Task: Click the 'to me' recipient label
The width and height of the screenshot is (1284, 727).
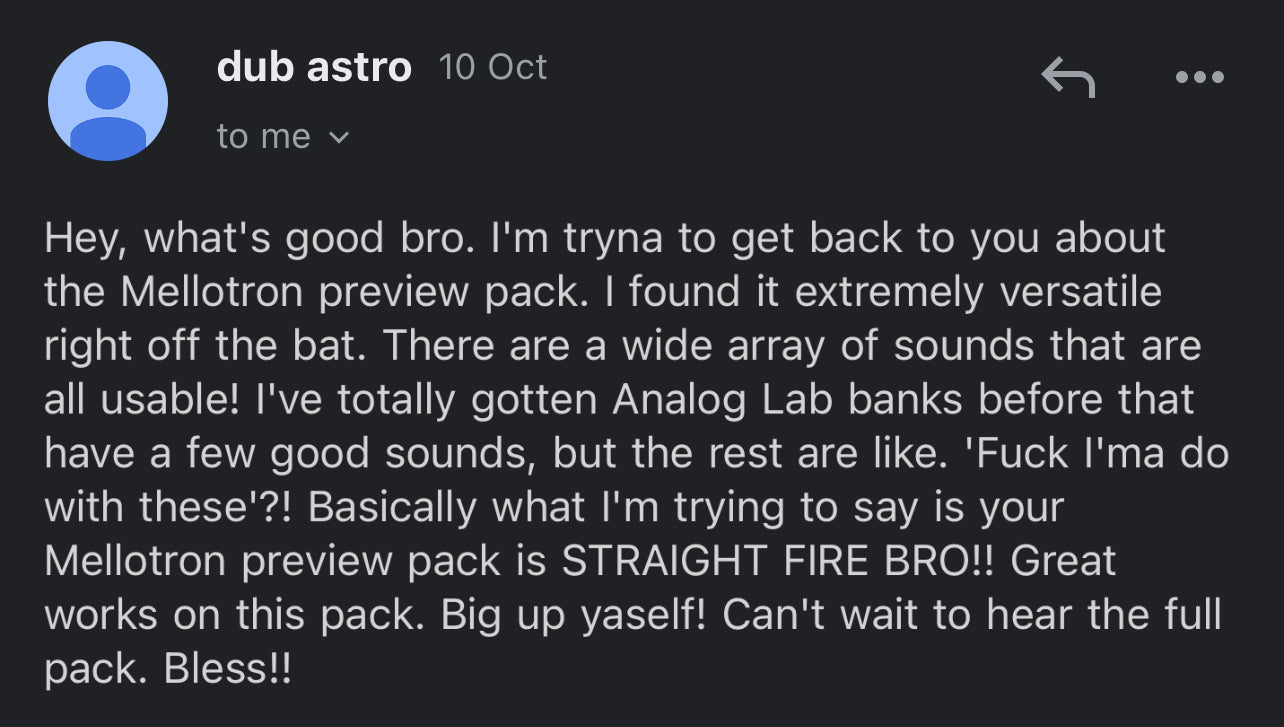Action: click(x=264, y=136)
